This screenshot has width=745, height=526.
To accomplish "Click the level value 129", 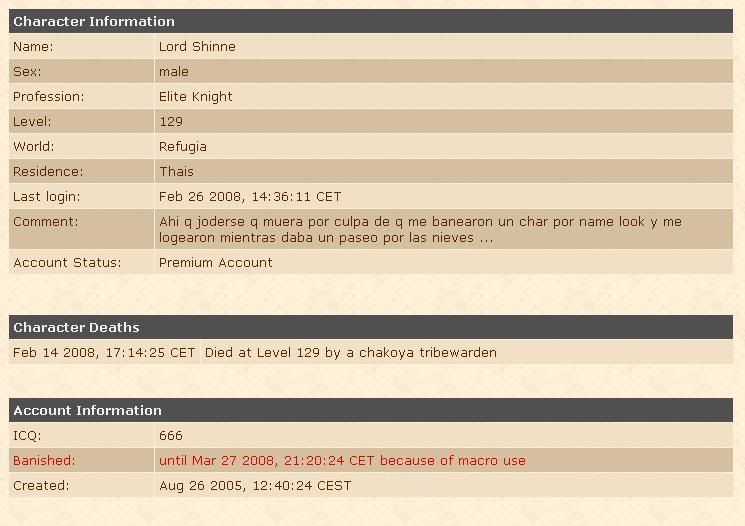I will click(x=171, y=122).
